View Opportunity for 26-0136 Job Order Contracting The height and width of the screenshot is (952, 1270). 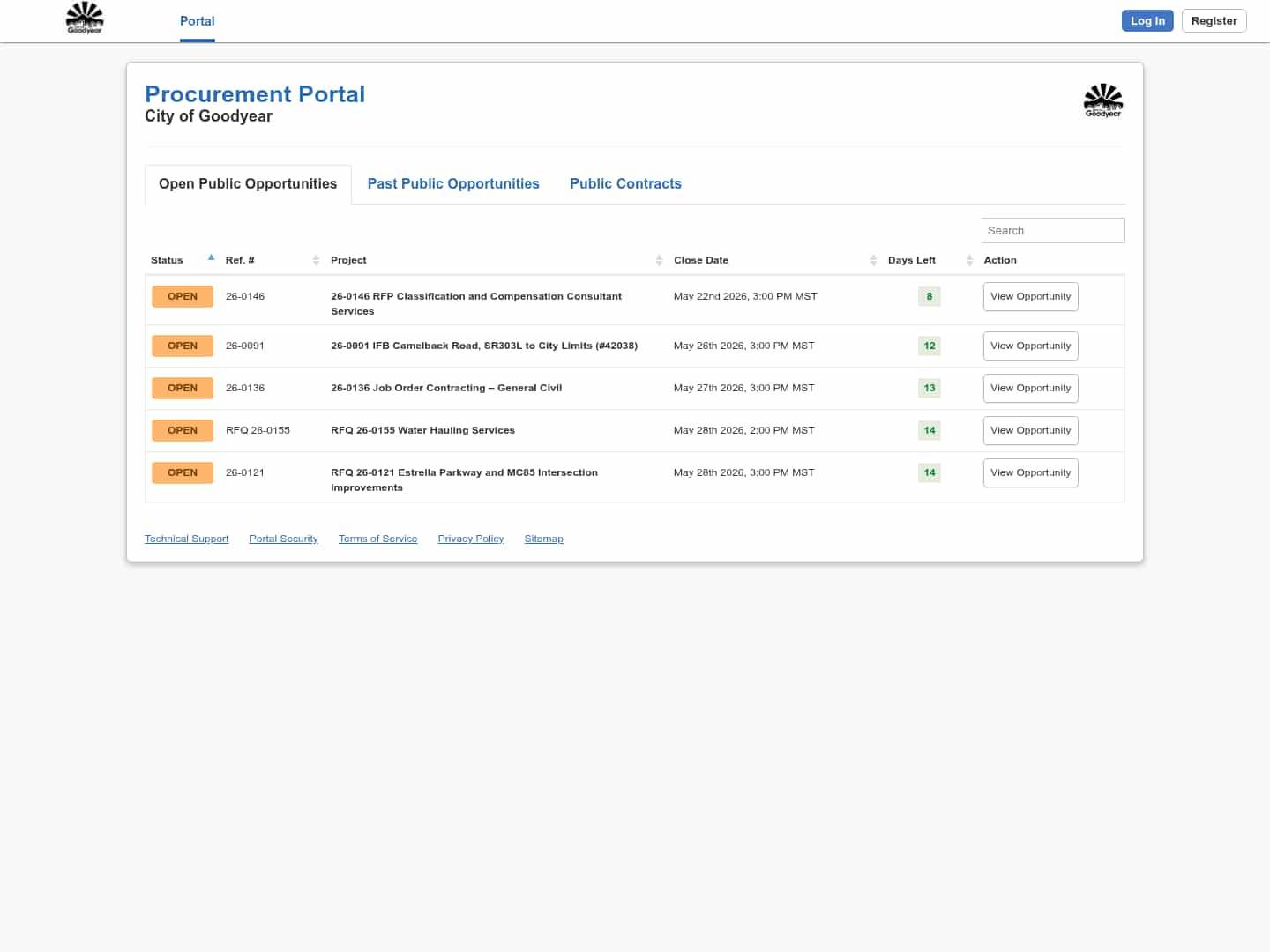1030,389
